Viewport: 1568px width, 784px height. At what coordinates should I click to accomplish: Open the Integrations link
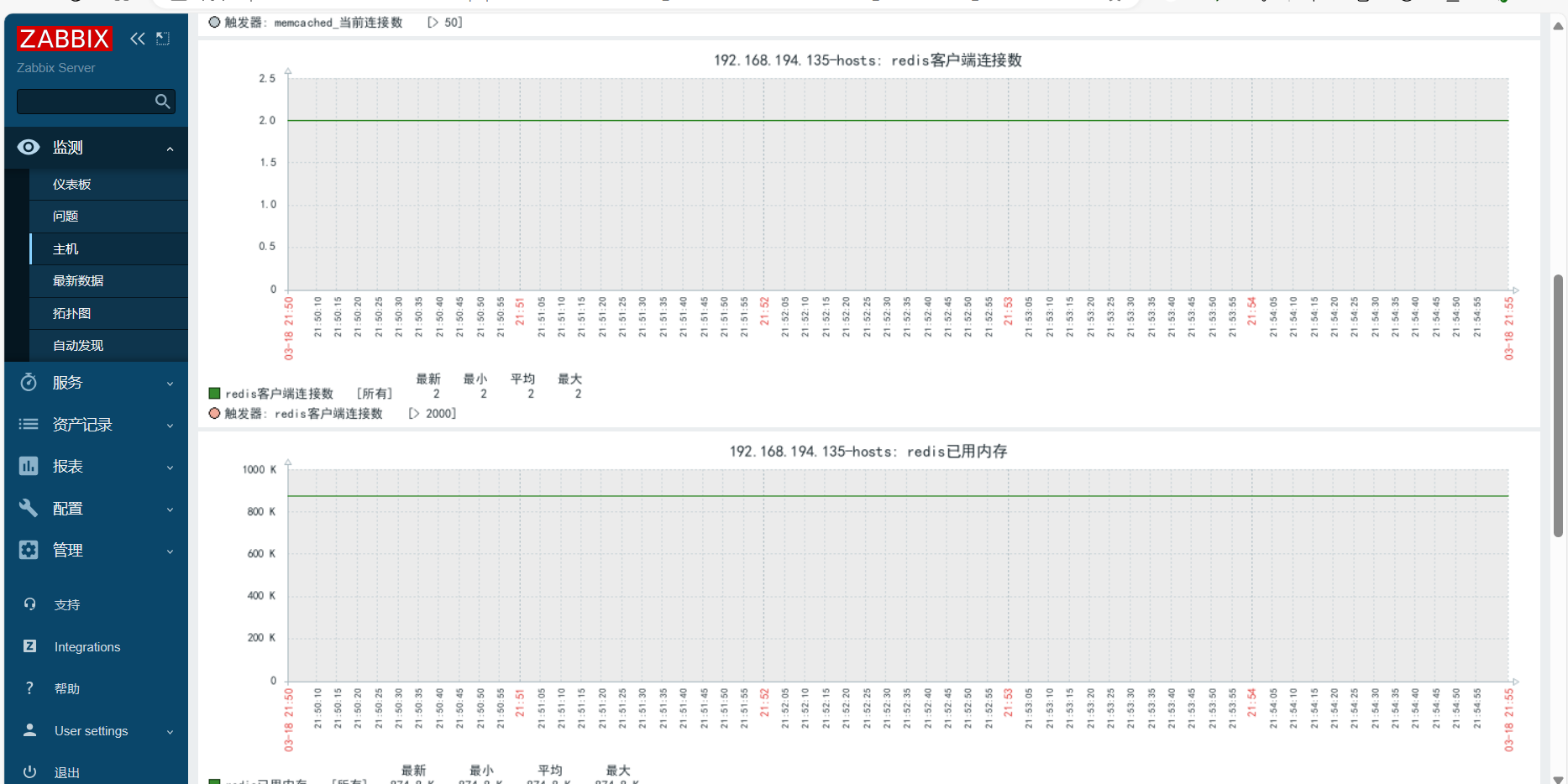[87, 646]
